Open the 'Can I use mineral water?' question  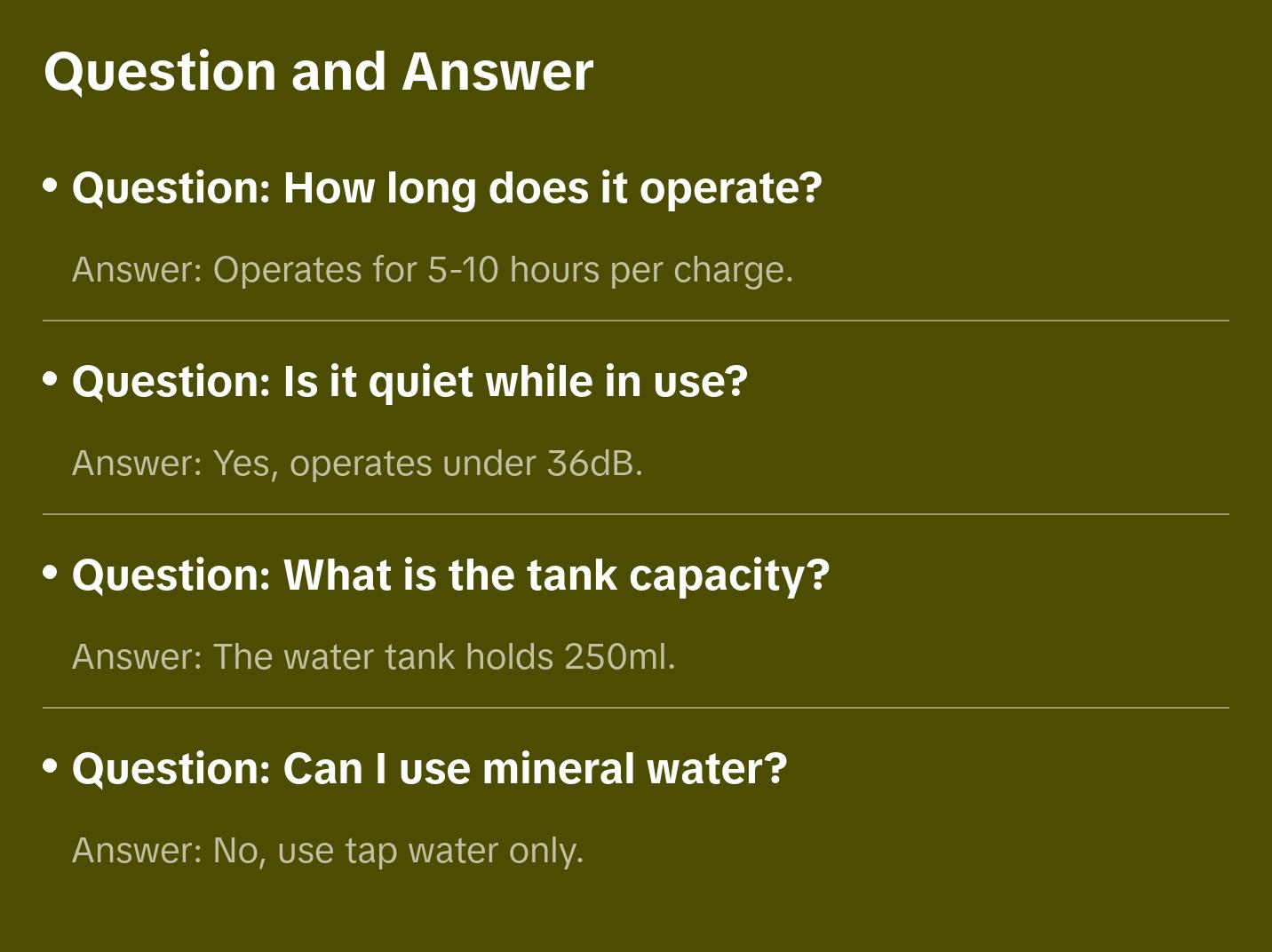coord(429,769)
